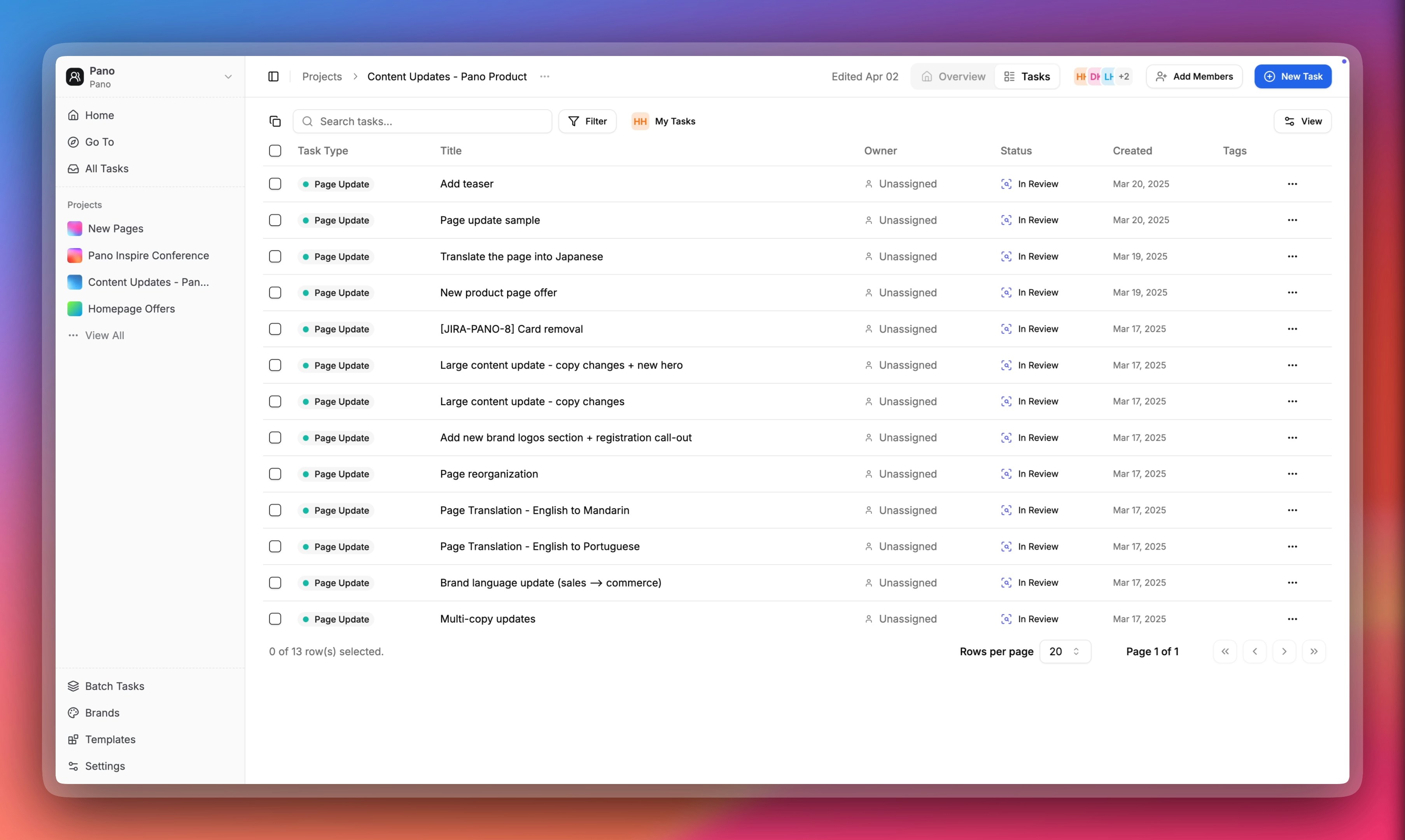Switch to the Overview tab
This screenshot has height=840, width=1405.
pyautogui.click(x=954, y=76)
